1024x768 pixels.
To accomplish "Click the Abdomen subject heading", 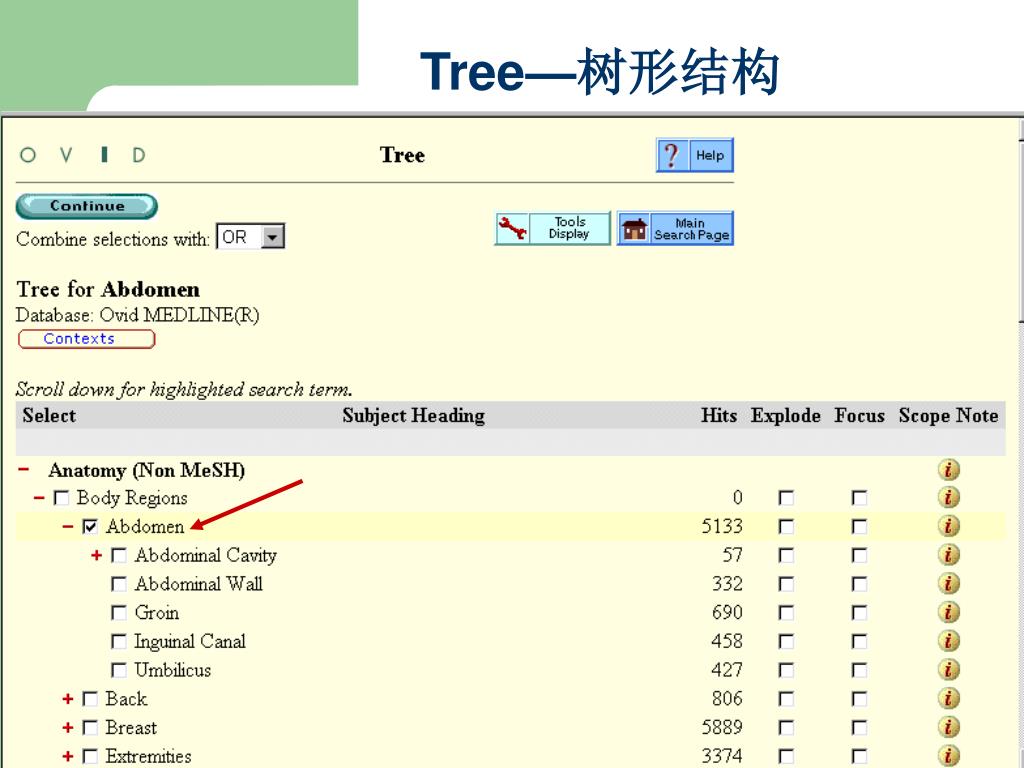I will click(x=145, y=526).
